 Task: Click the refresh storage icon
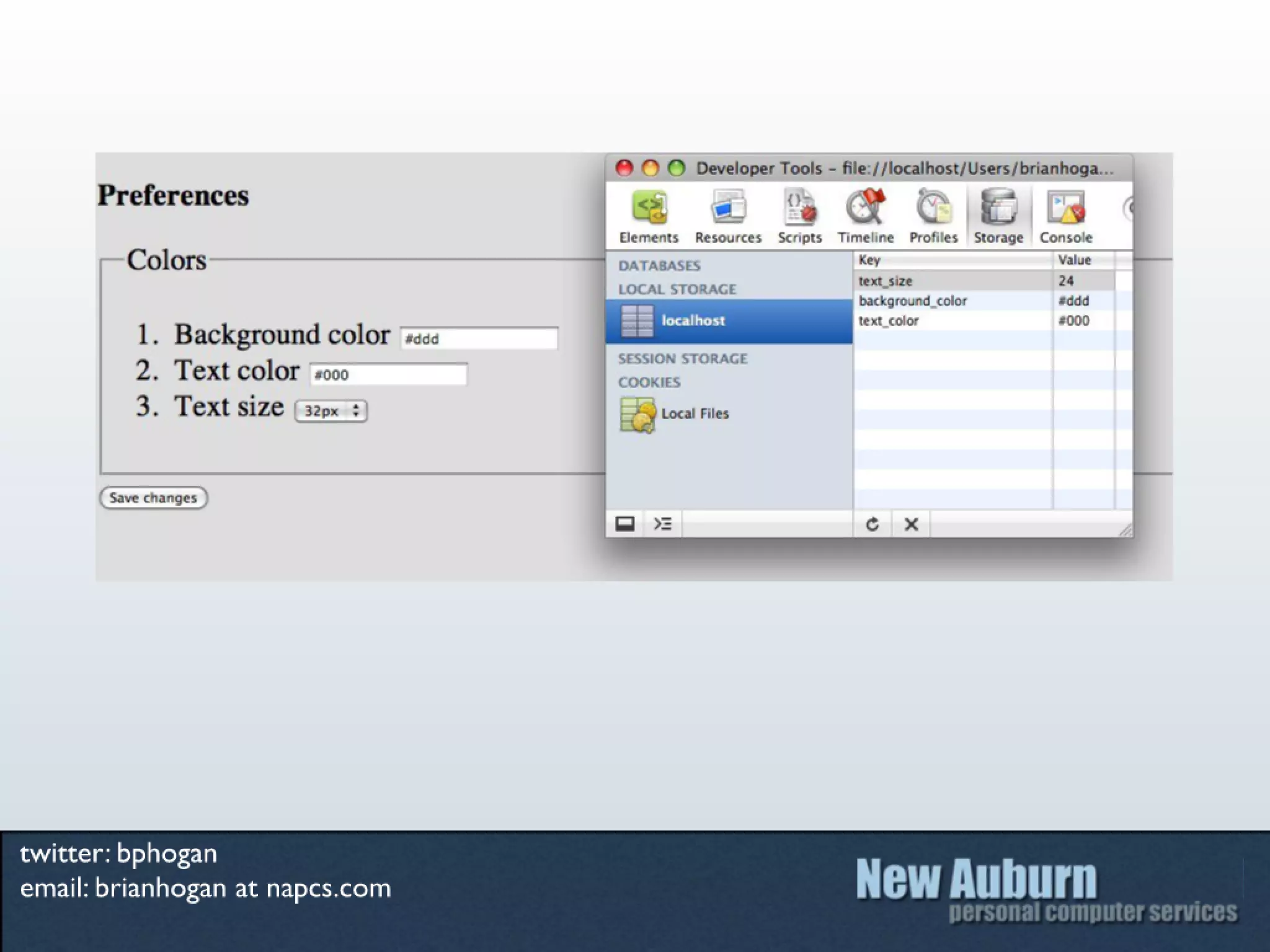coord(873,524)
